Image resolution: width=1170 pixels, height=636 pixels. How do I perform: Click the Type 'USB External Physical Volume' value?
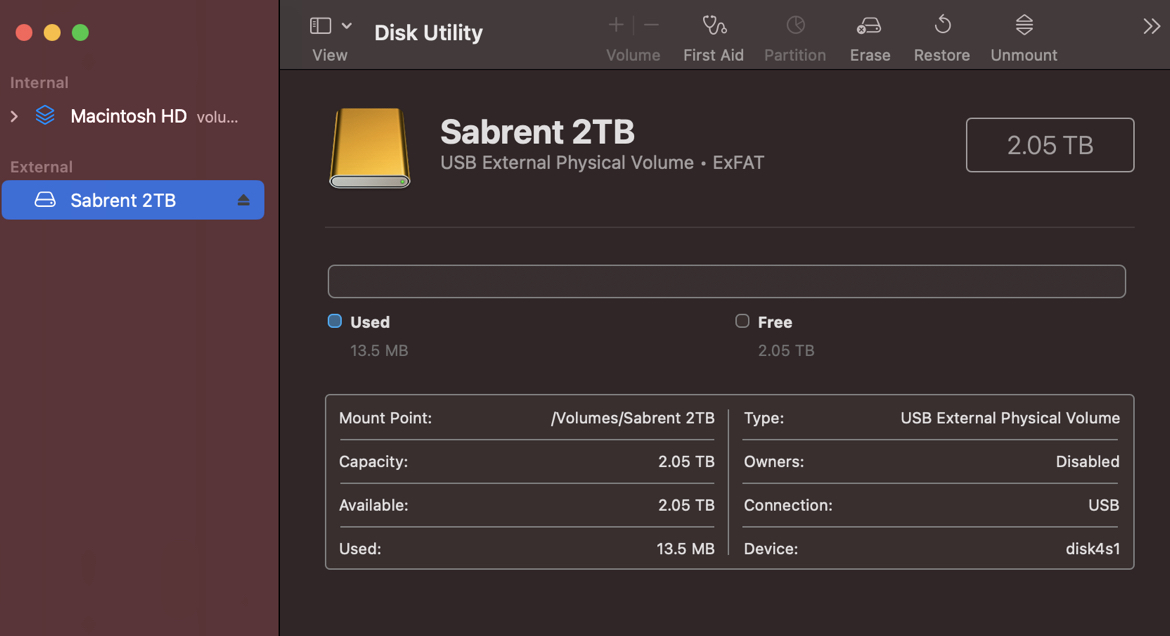click(1010, 418)
